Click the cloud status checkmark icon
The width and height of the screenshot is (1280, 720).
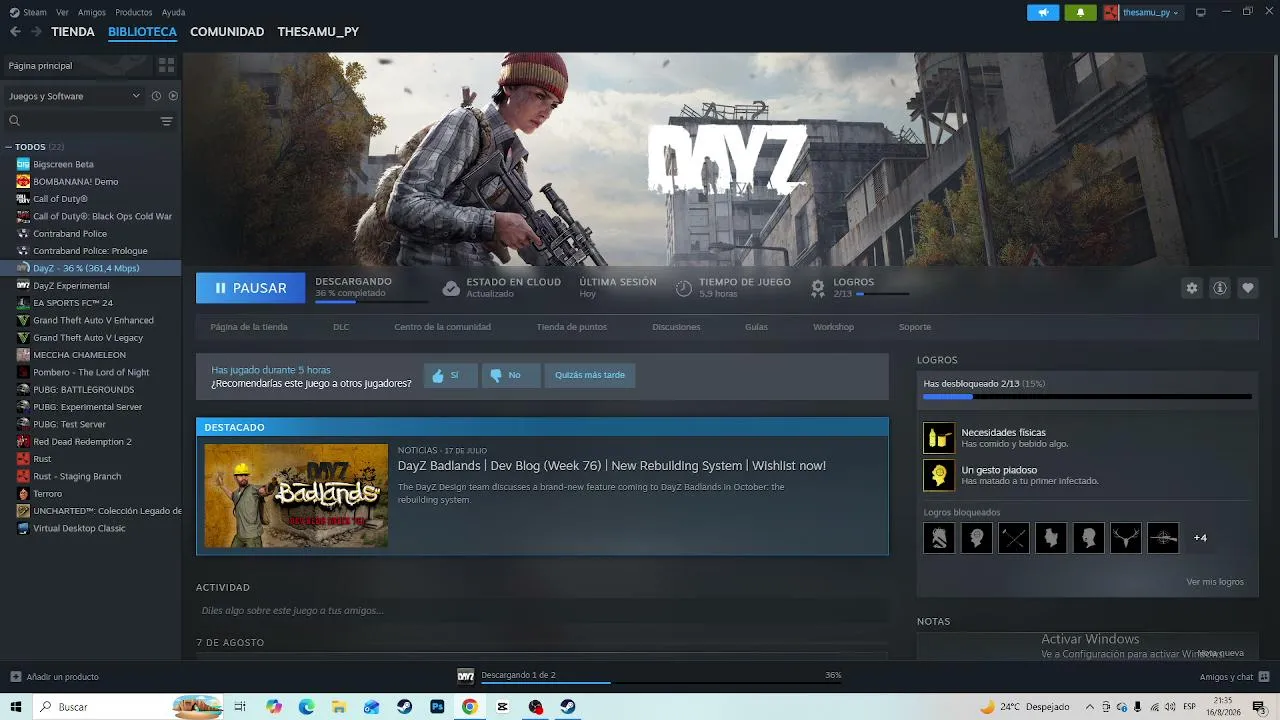(x=451, y=288)
